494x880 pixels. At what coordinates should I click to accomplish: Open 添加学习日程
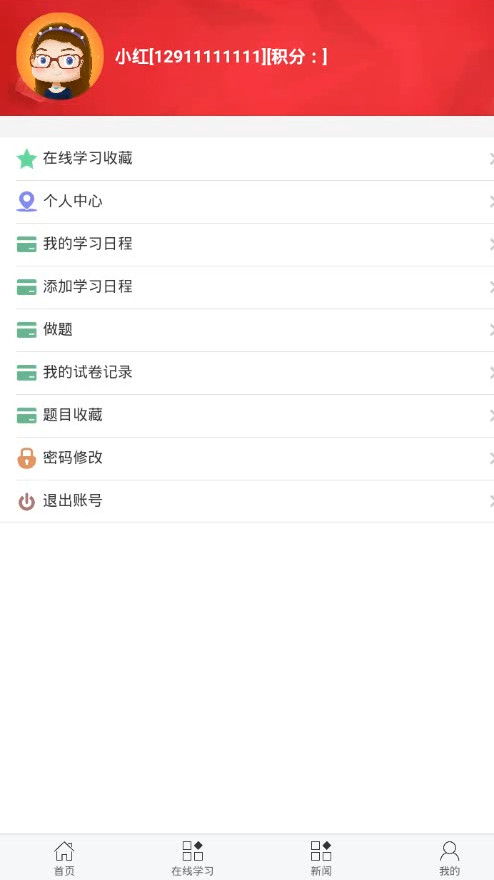pyautogui.click(x=247, y=287)
